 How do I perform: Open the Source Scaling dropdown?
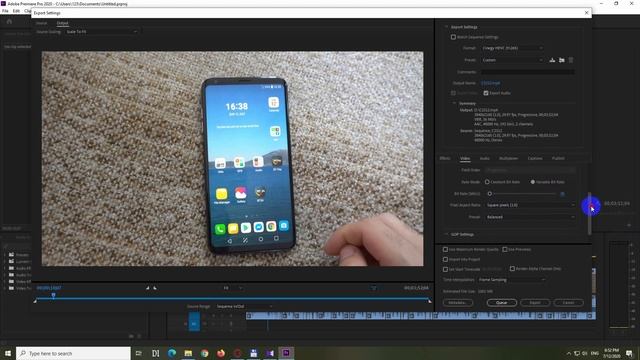[101, 32]
